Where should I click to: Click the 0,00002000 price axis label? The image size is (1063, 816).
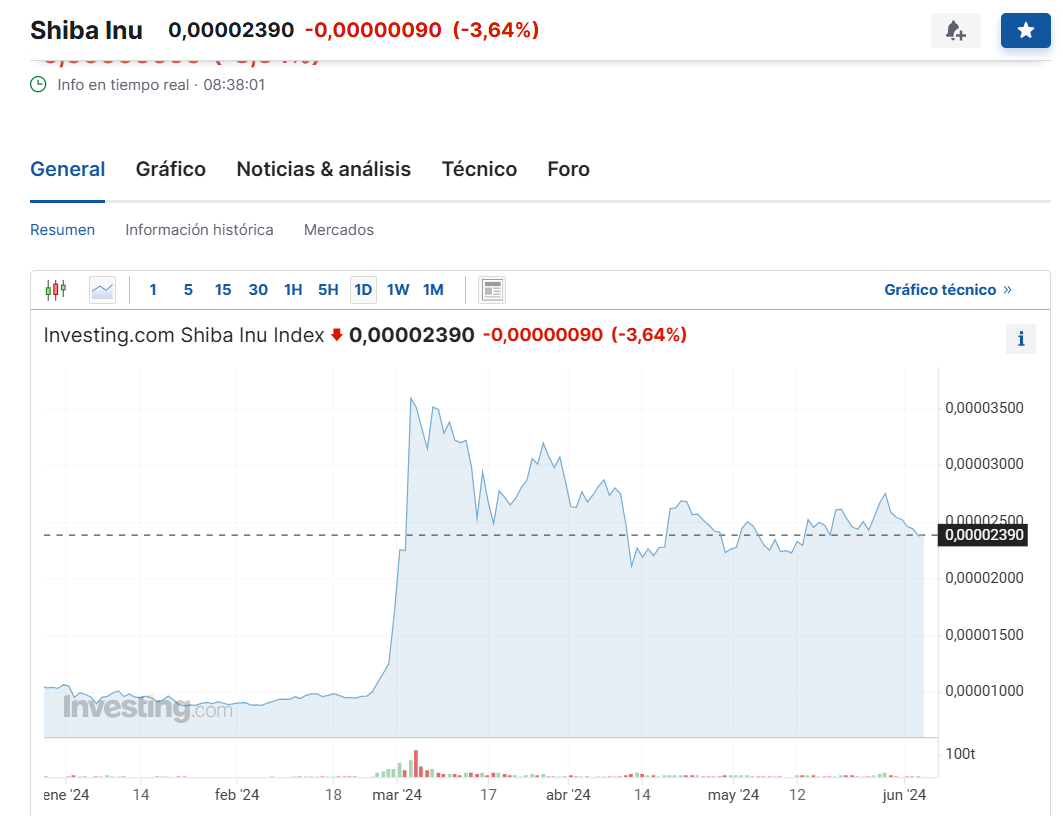984,578
